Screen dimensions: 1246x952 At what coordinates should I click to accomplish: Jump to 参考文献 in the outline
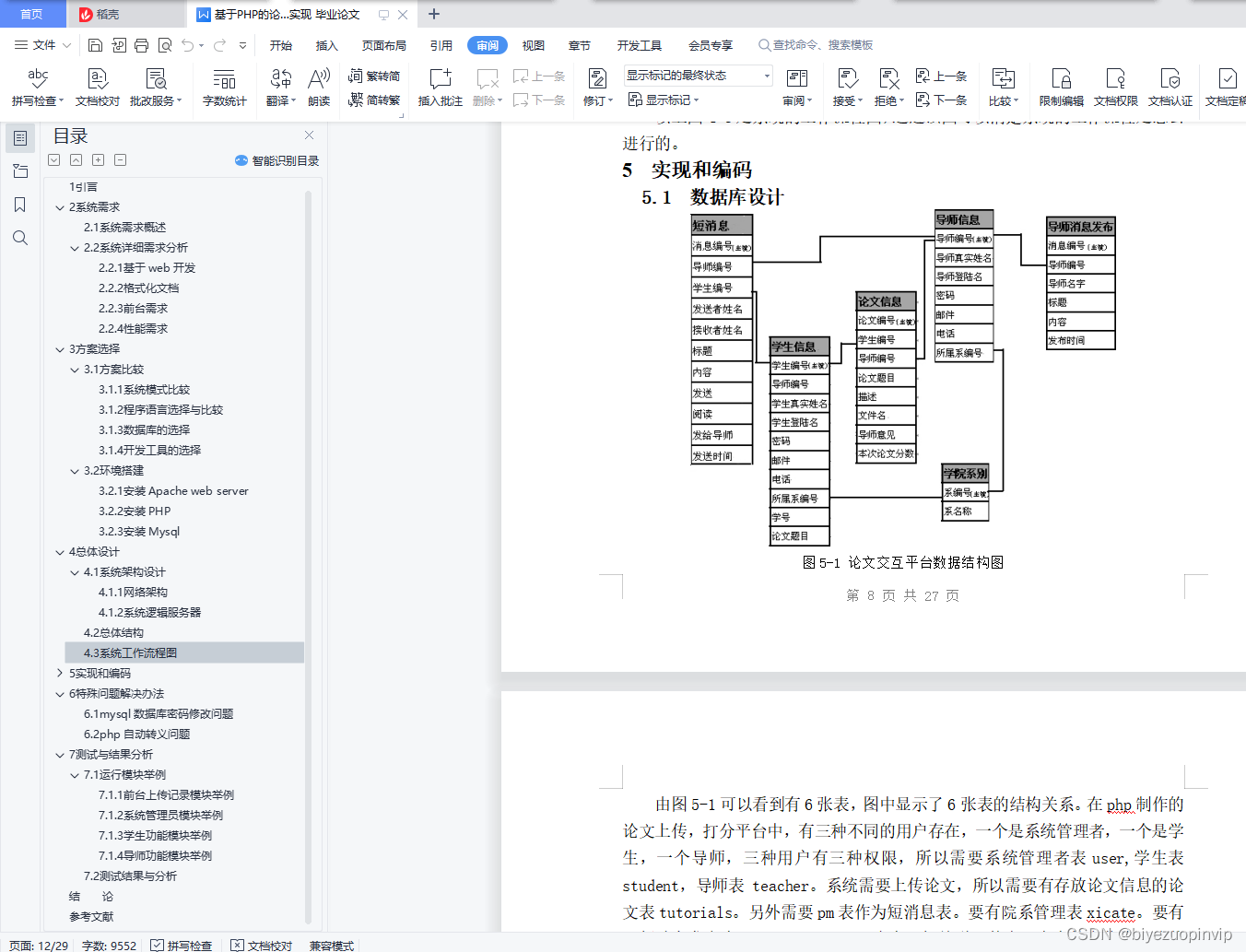(91, 917)
